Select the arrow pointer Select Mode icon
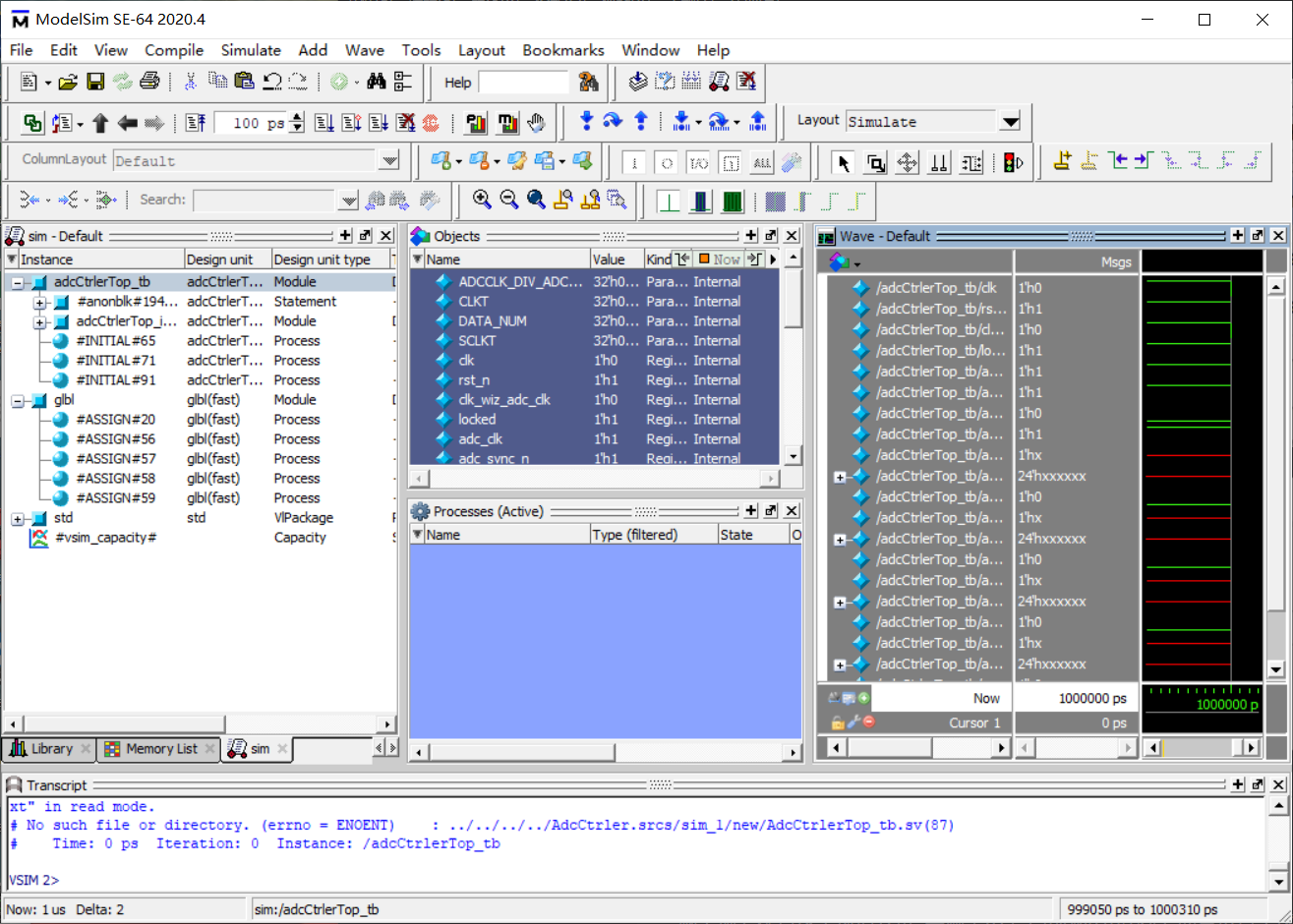 click(843, 162)
